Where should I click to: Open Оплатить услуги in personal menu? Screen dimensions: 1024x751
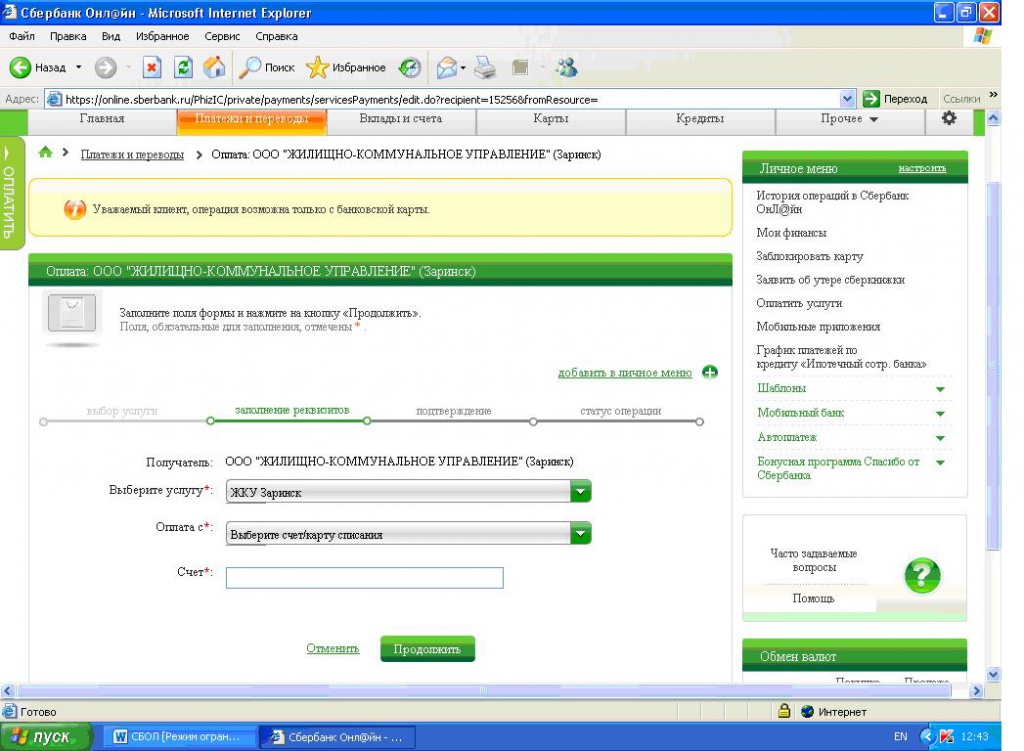pos(799,304)
